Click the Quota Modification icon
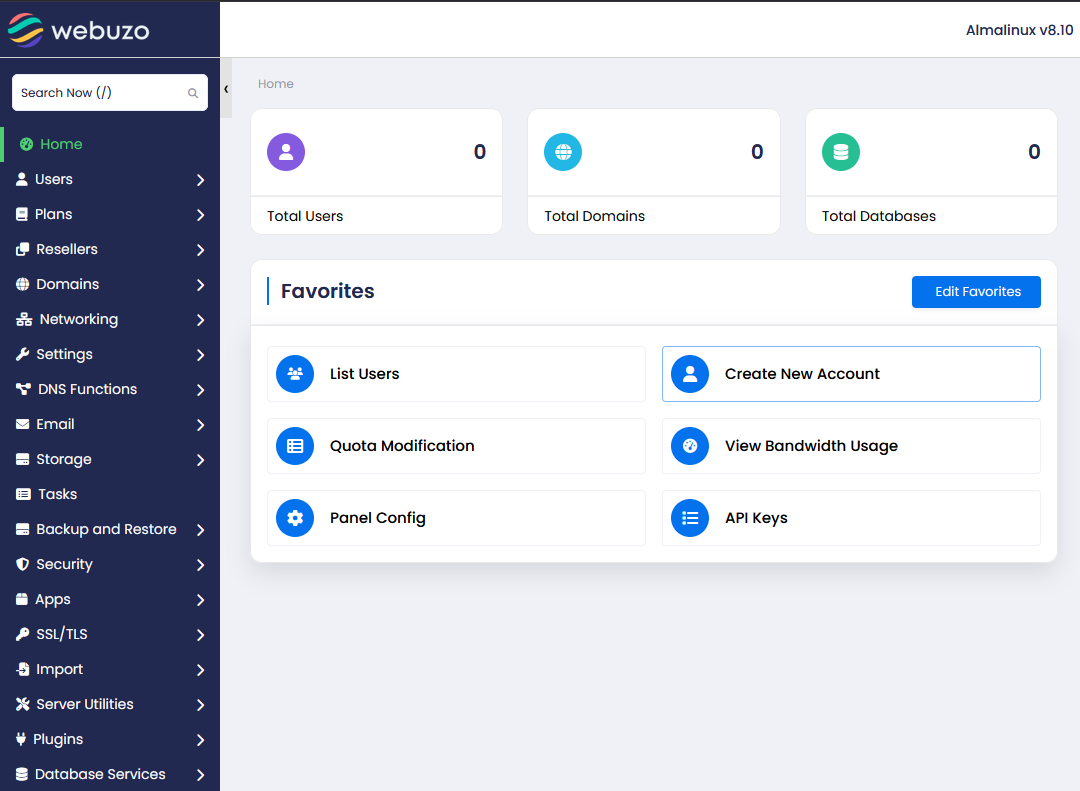The width and height of the screenshot is (1080, 791). coord(295,446)
